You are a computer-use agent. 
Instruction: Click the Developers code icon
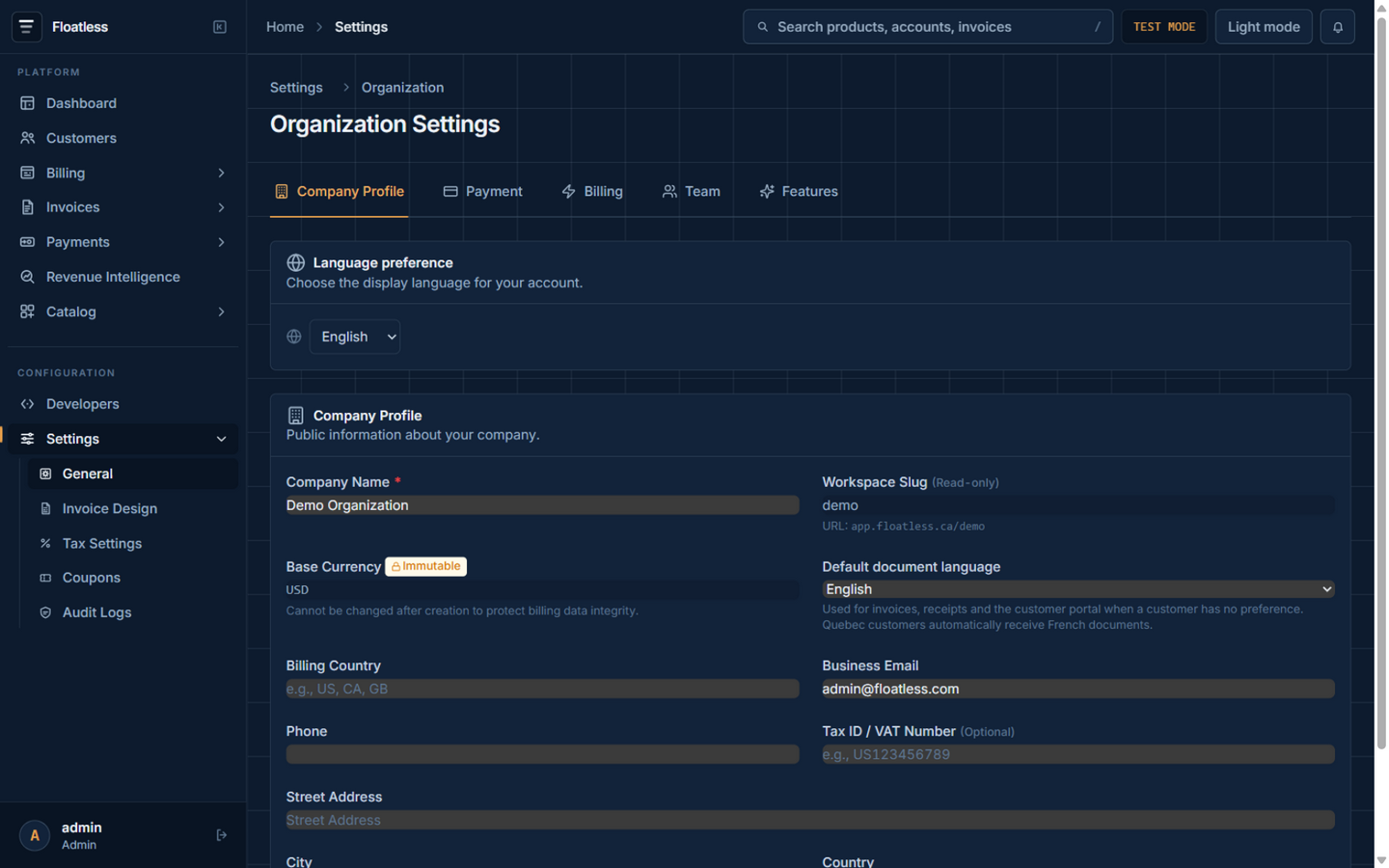click(27, 404)
